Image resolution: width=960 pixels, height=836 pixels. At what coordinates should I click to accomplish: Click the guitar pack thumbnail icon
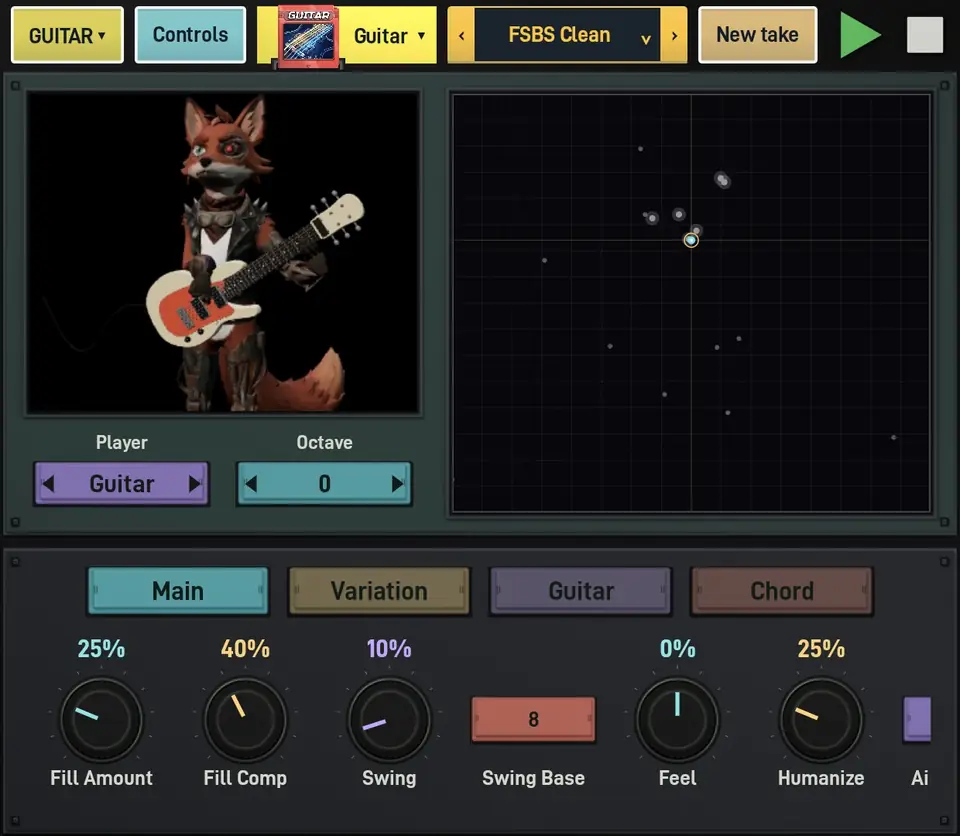308,36
